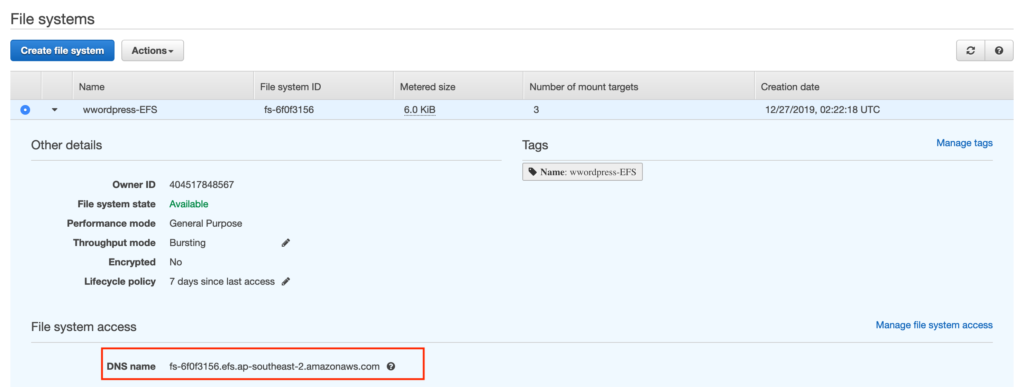Click the Number of mount targets header
The height and width of the screenshot is (387, 1024).
(x=584, y=87)
